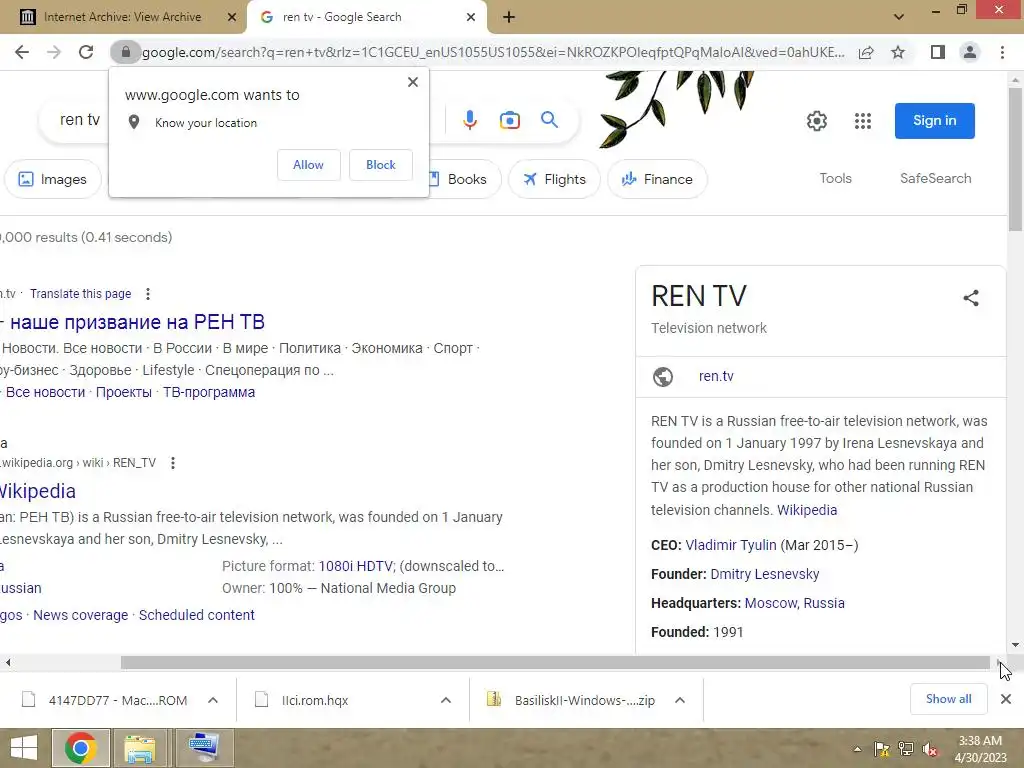Filter results by Finance
The width and height of the screenshot is (1024, 768).
point(657,179)
